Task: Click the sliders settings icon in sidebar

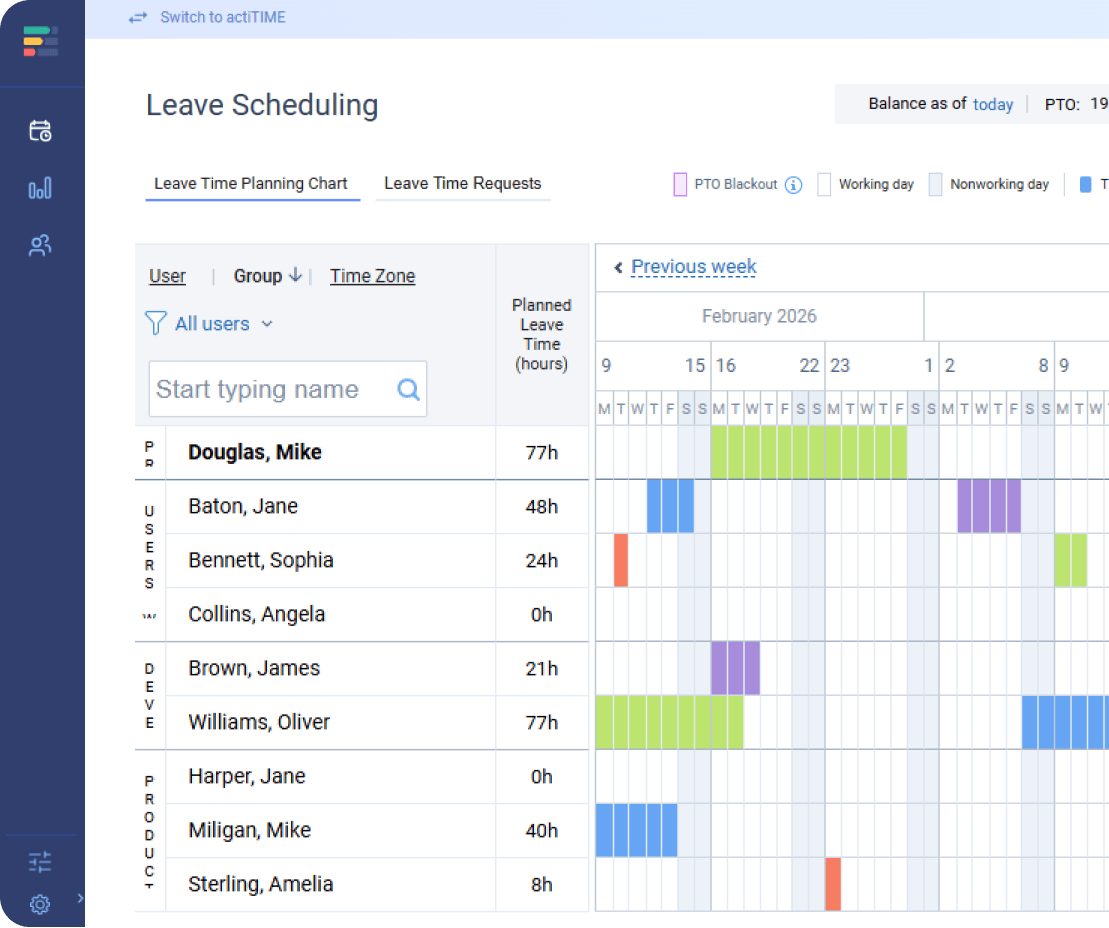Action: tap(40, 862)
